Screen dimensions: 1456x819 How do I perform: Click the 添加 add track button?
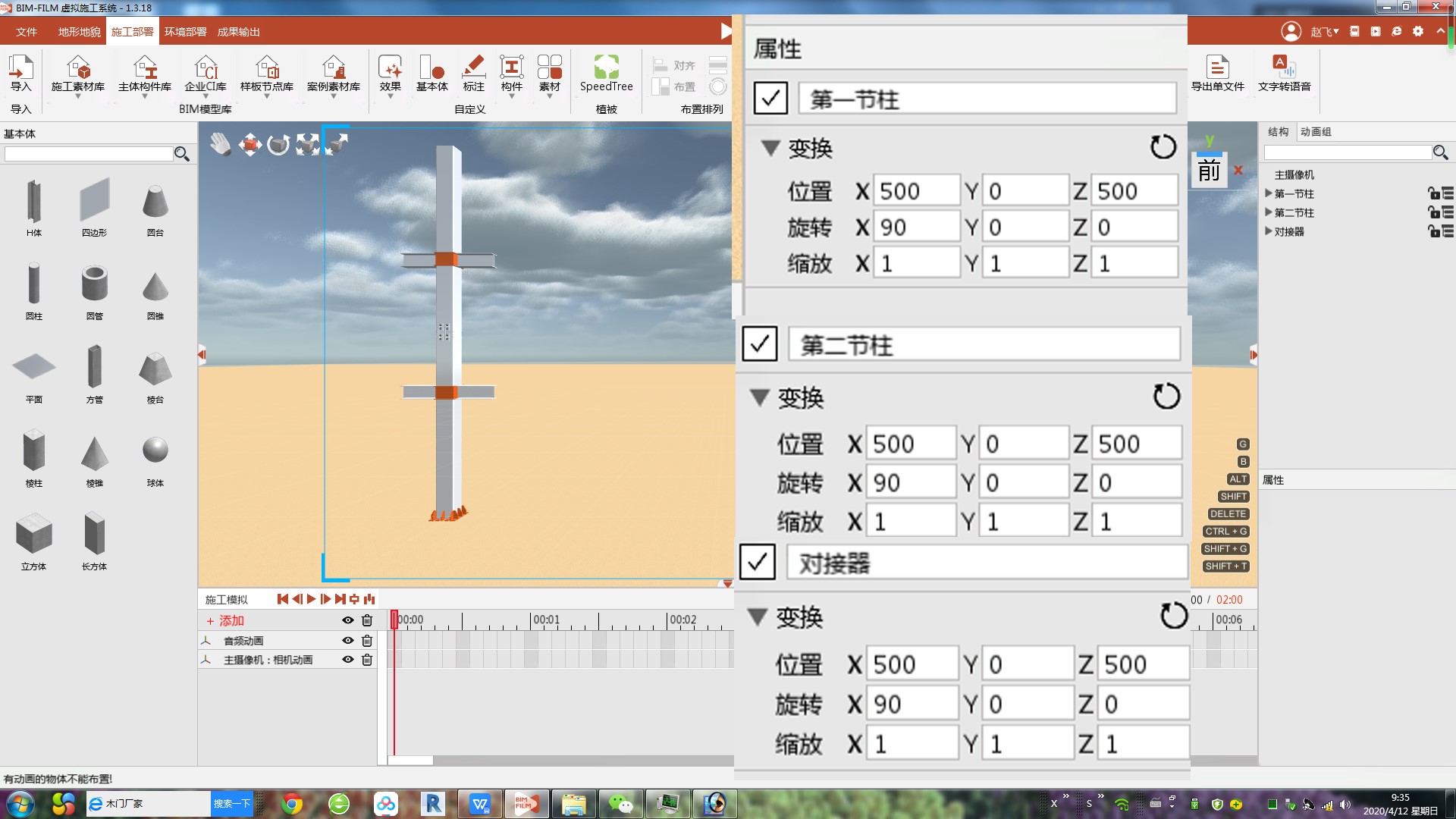coord(225,620)
